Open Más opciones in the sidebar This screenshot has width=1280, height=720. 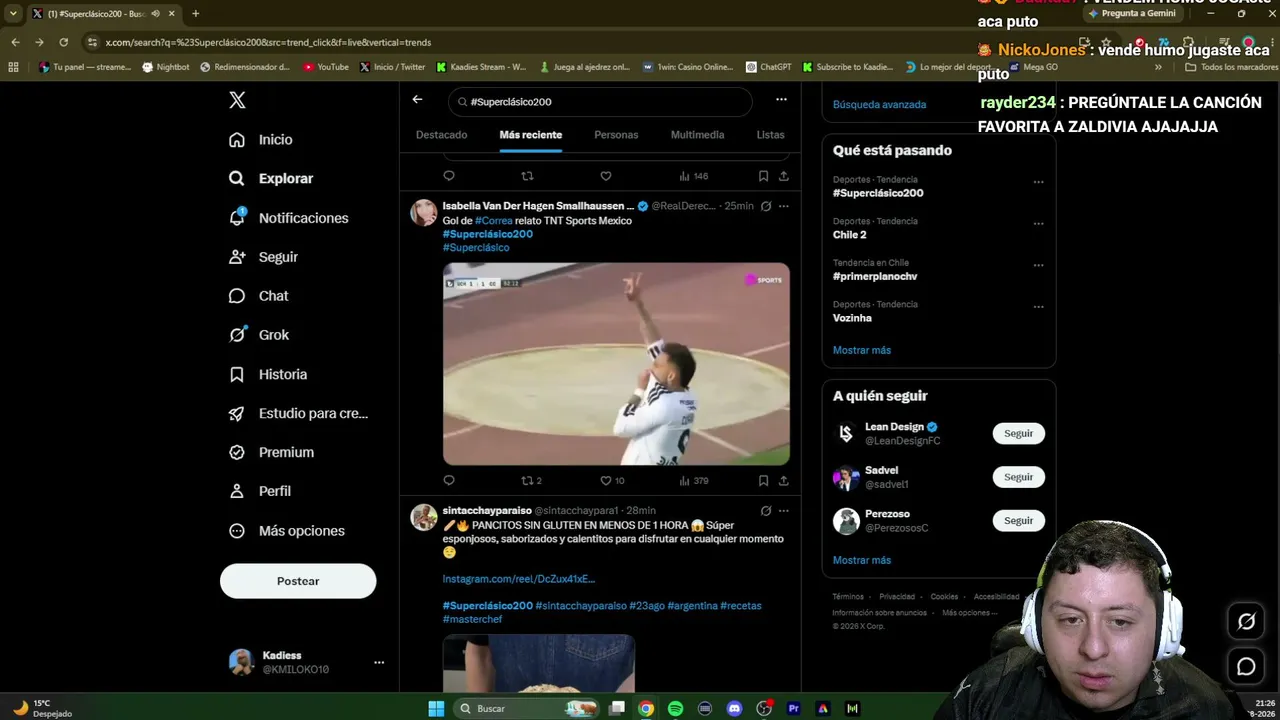[x=286, y=531]
